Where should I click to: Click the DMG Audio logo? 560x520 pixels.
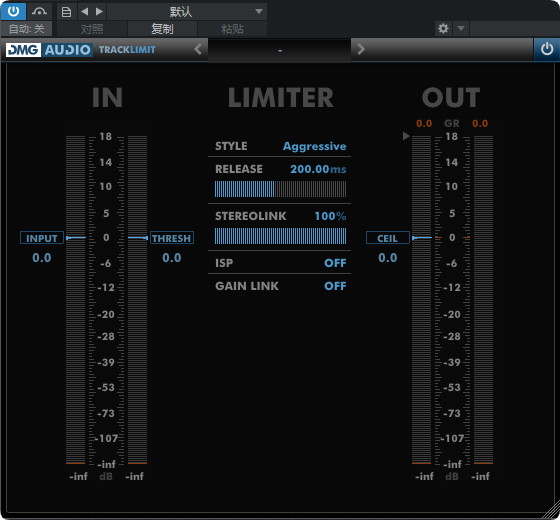[x=49, y=50]
